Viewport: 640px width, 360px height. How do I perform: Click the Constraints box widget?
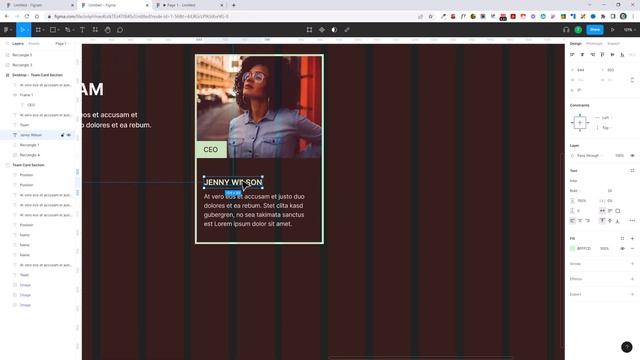[580, 122]
